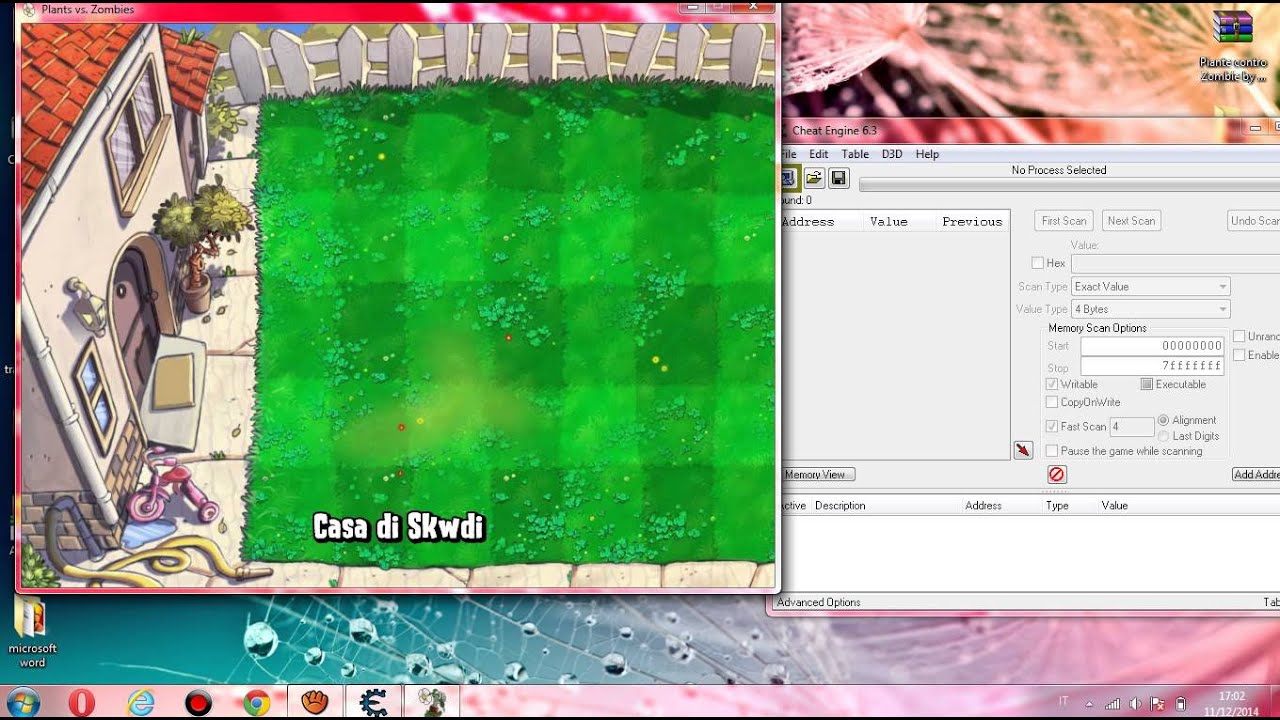Open the Table menu in Cheat Engine
The image size is (1280, 720).
click(855, 154)
